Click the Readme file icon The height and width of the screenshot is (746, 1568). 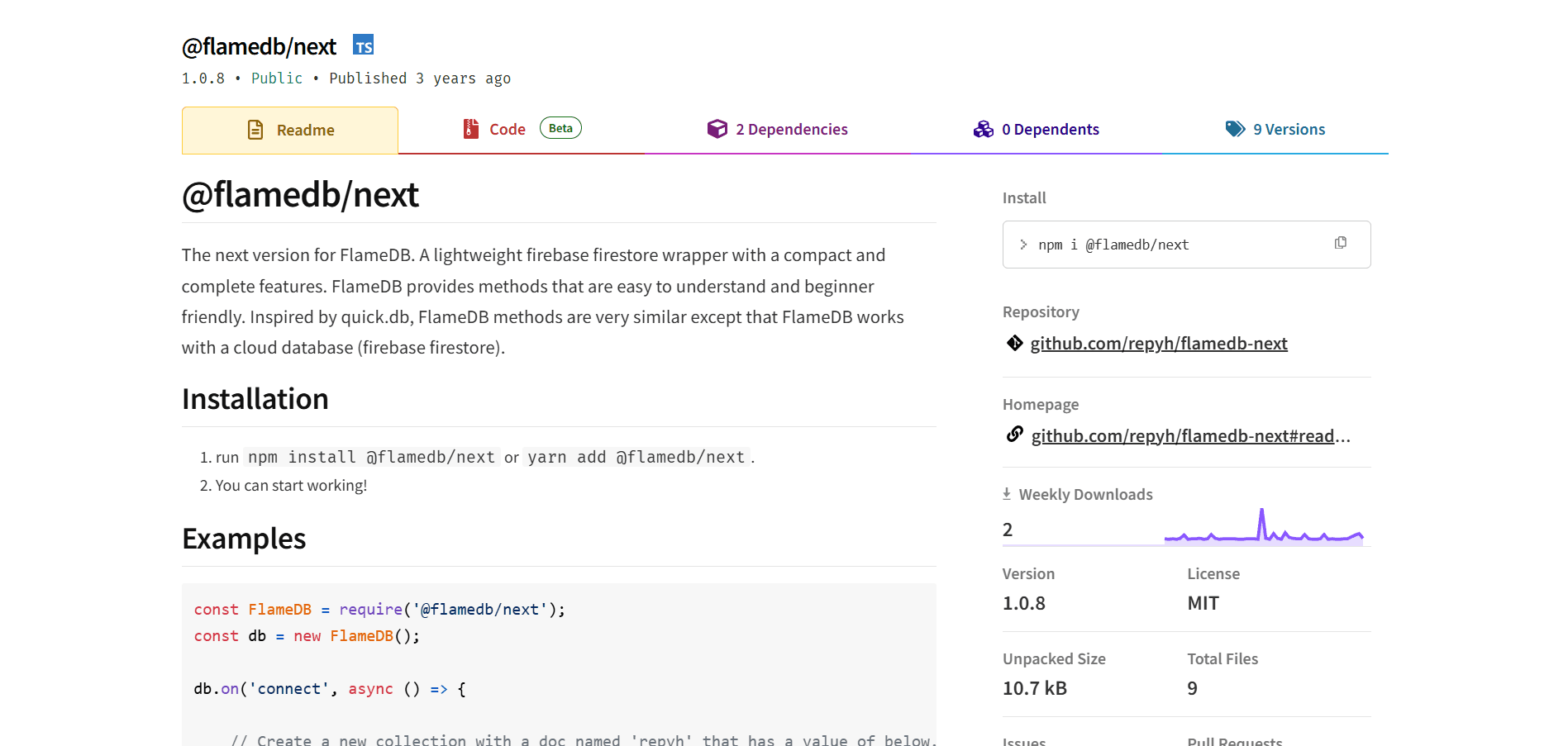tap(255, 130)
